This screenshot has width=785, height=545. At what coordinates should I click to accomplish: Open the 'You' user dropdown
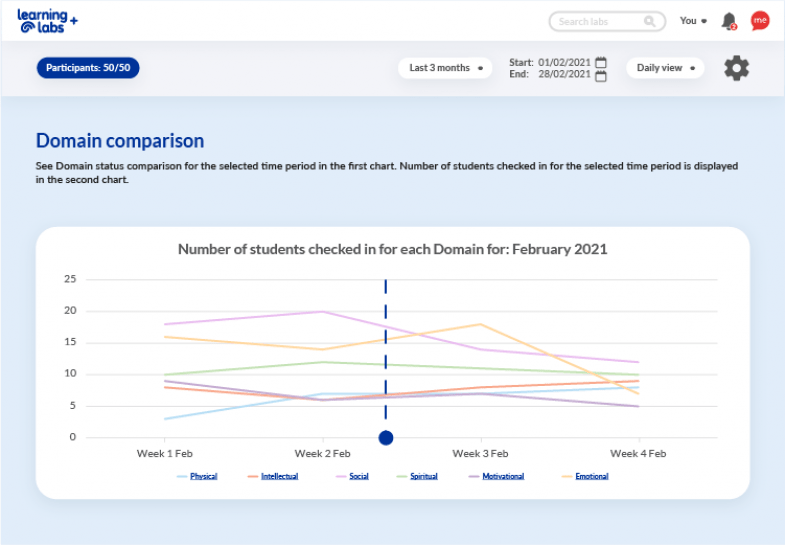(693, 21)
